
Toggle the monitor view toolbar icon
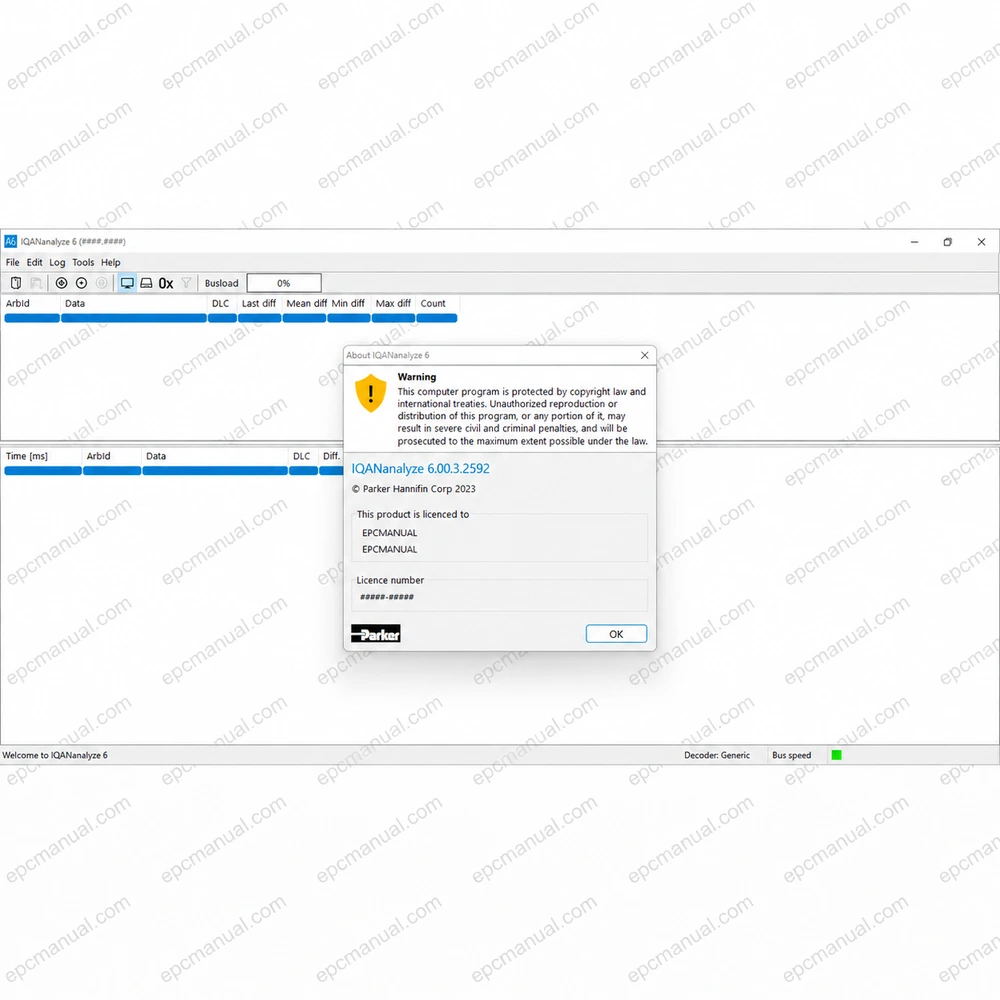[x=127, y=283]
